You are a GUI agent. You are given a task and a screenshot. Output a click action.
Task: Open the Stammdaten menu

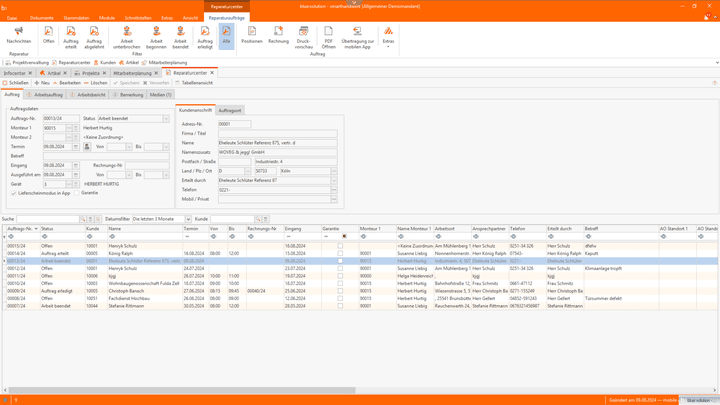pos(76,18)
